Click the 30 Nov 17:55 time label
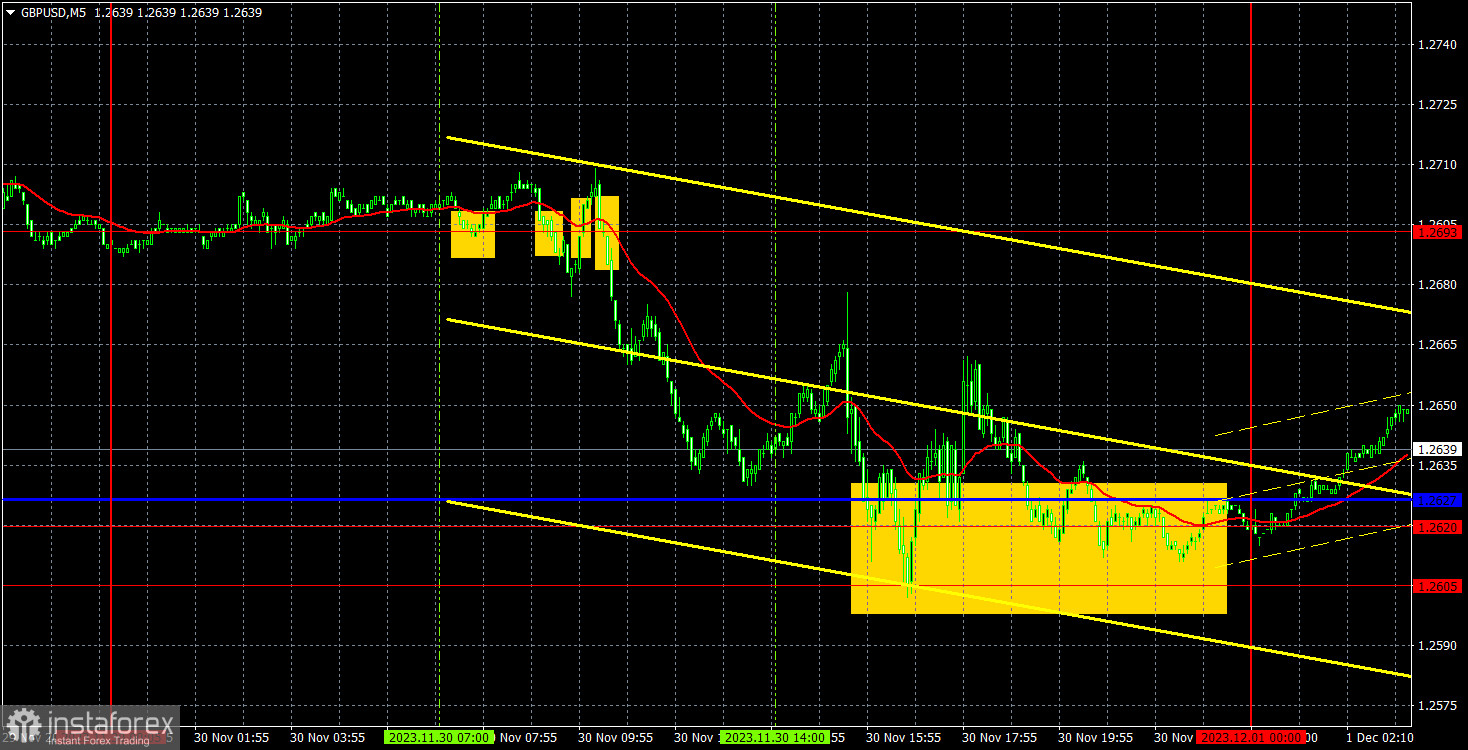The height and width of the screenshot is (750, 1468). (x=1000, y=737)
